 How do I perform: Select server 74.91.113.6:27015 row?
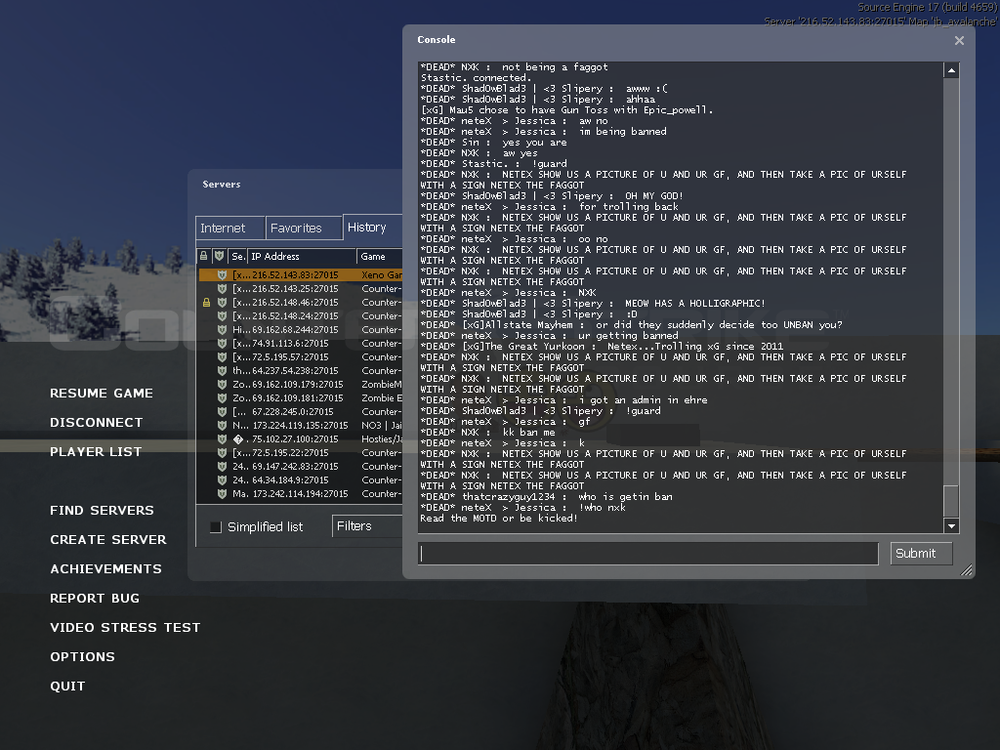click(300, 343)
